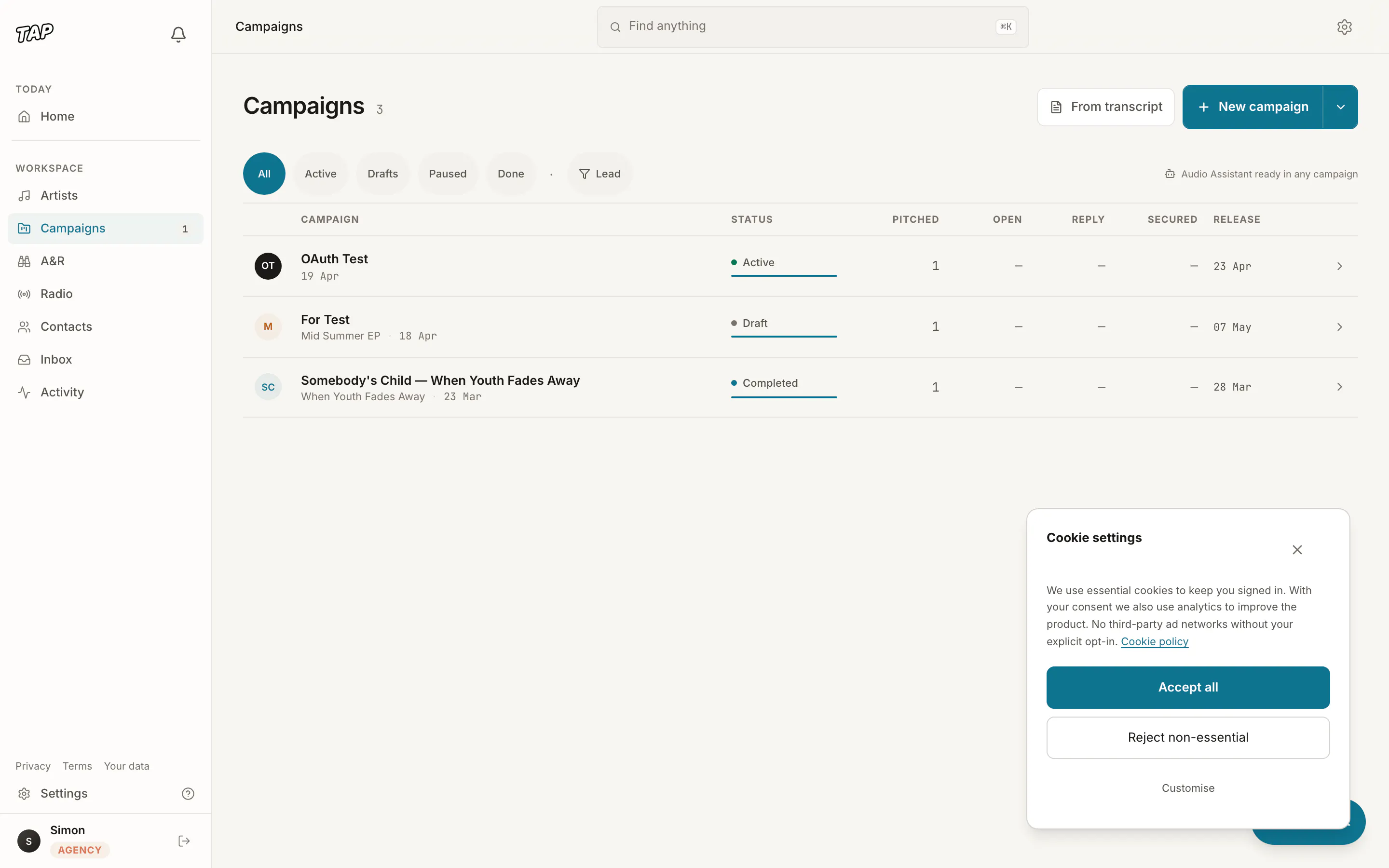Click the Draft status label
This screenshot has width=1389, height=868.
[x=755, y=323]
